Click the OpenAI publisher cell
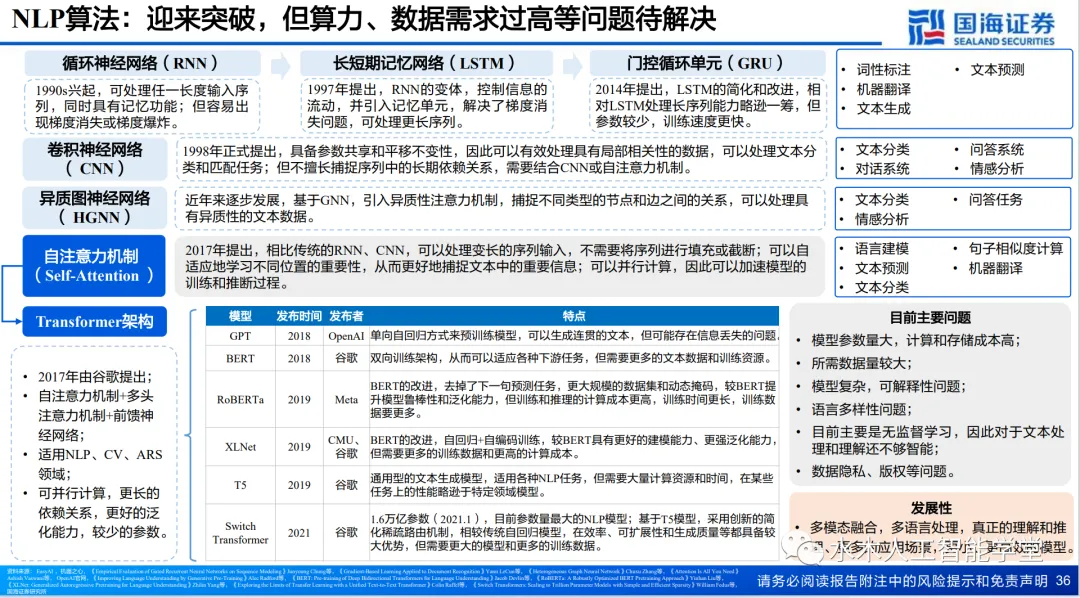Viewport: 1080px width, 598px height. click(346, 336)
